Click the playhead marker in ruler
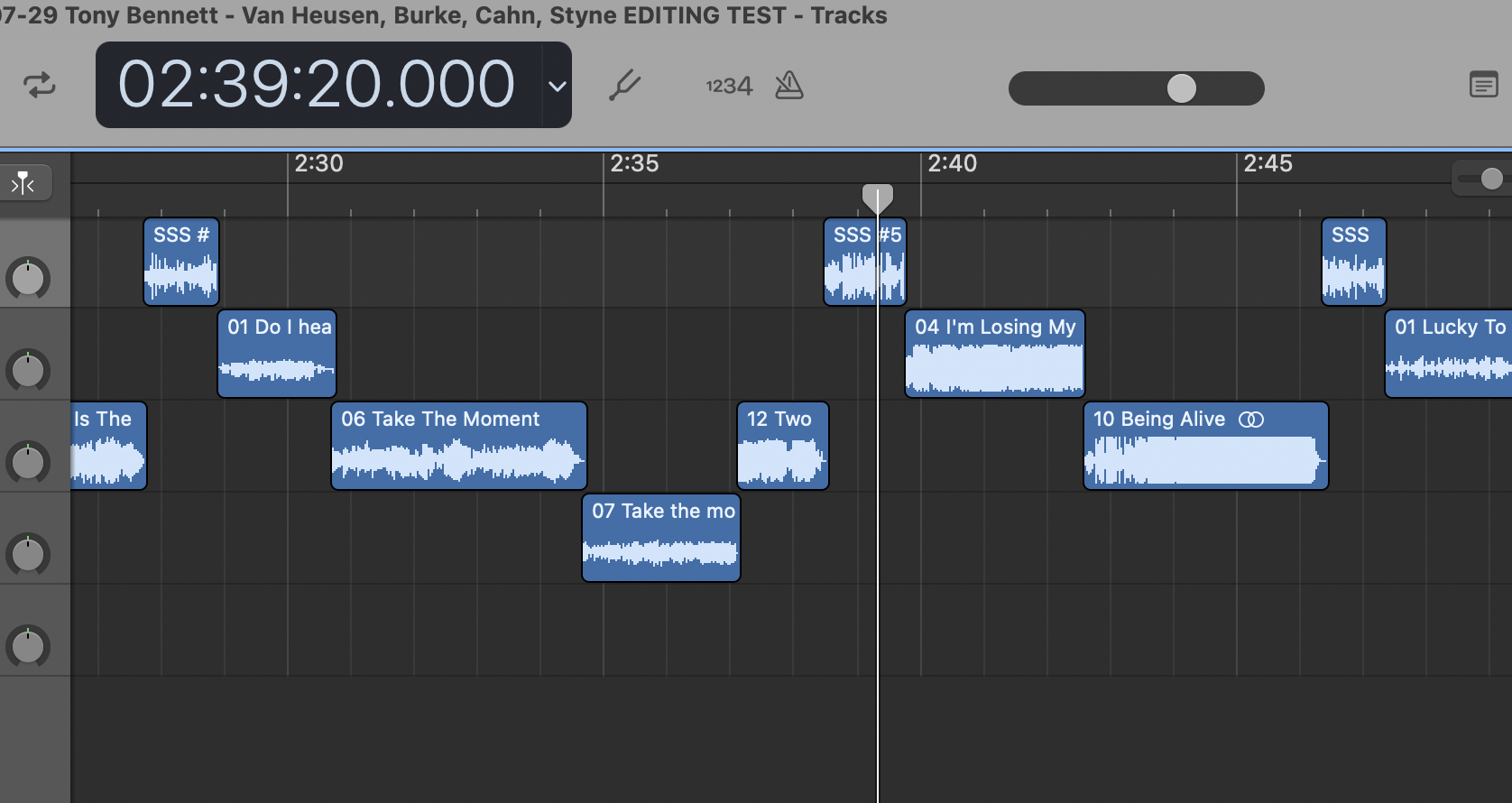The image size is (1512, 803). point(877,198)
